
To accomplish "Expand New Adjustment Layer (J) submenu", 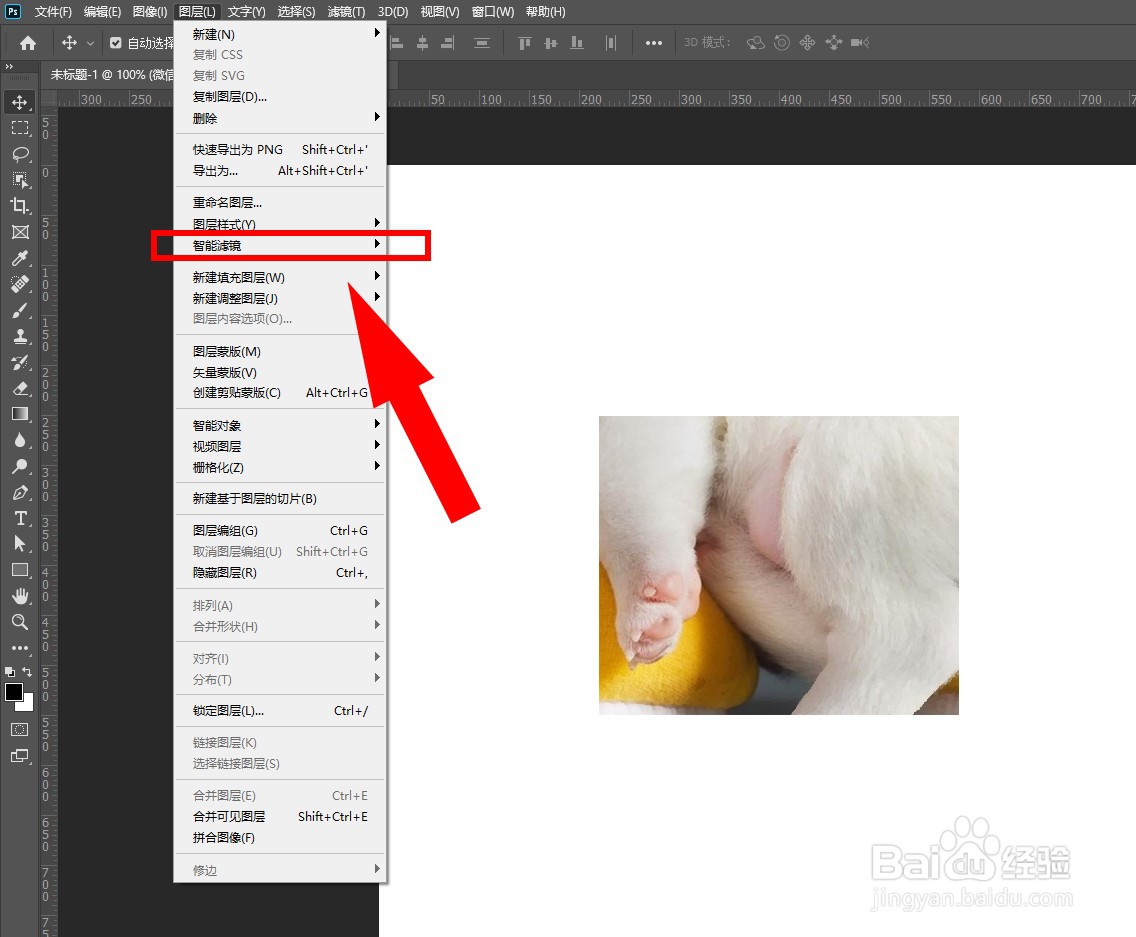I will tap(280, 298).
